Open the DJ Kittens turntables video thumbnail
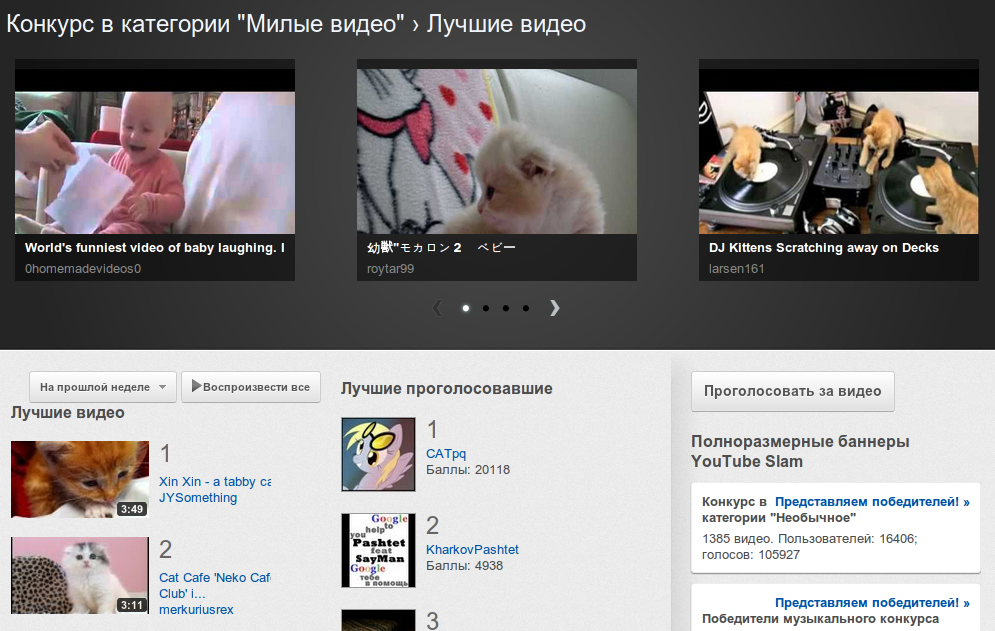This screenshot has height=631, width=995. coord(839,151)
